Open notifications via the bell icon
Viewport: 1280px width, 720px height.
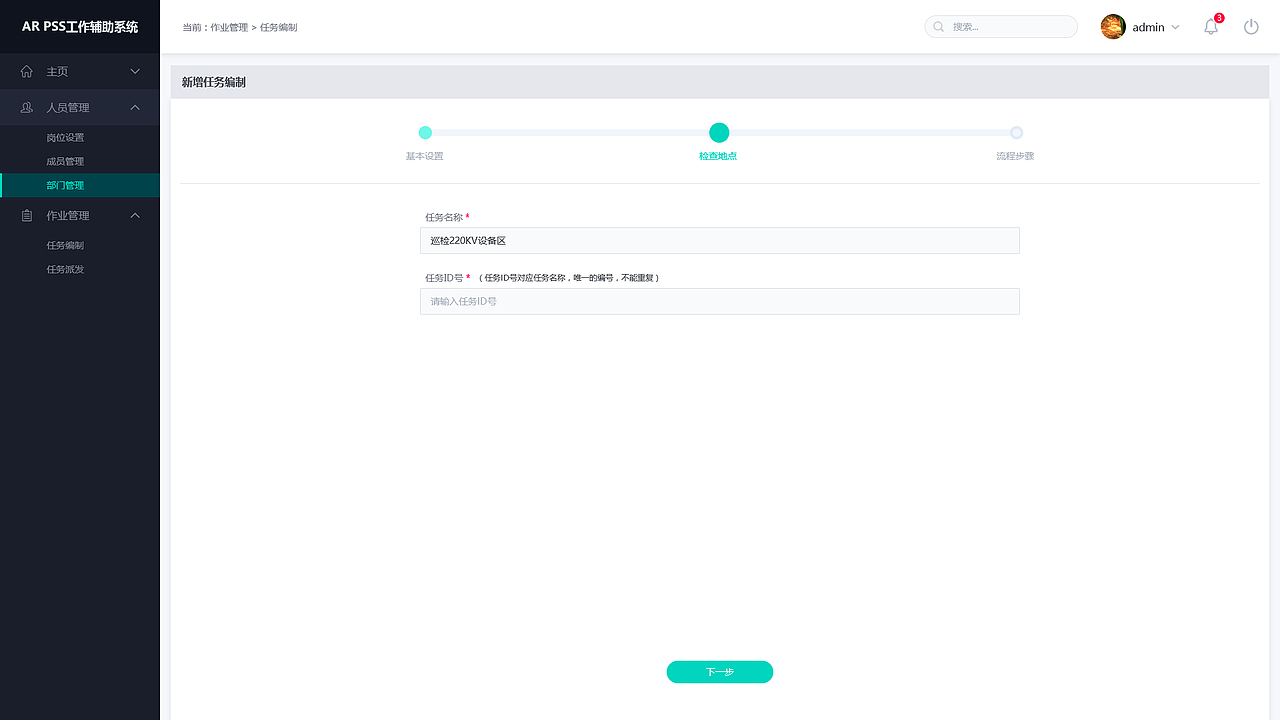1211,27
